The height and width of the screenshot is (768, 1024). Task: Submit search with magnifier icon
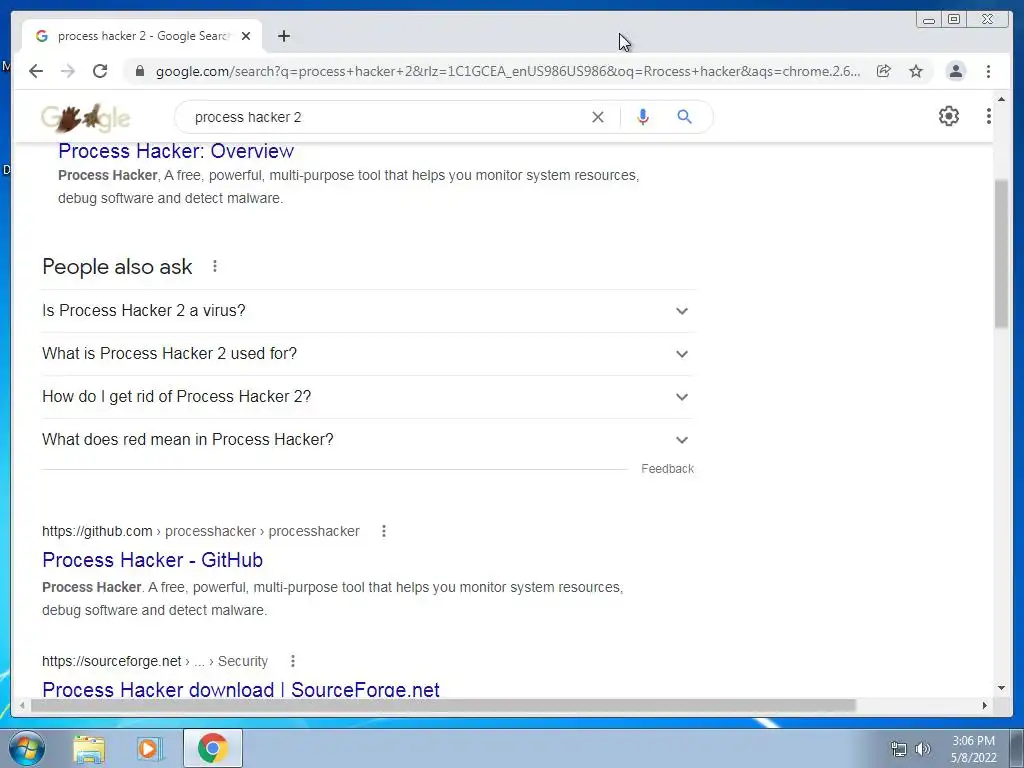coord(684,117)
